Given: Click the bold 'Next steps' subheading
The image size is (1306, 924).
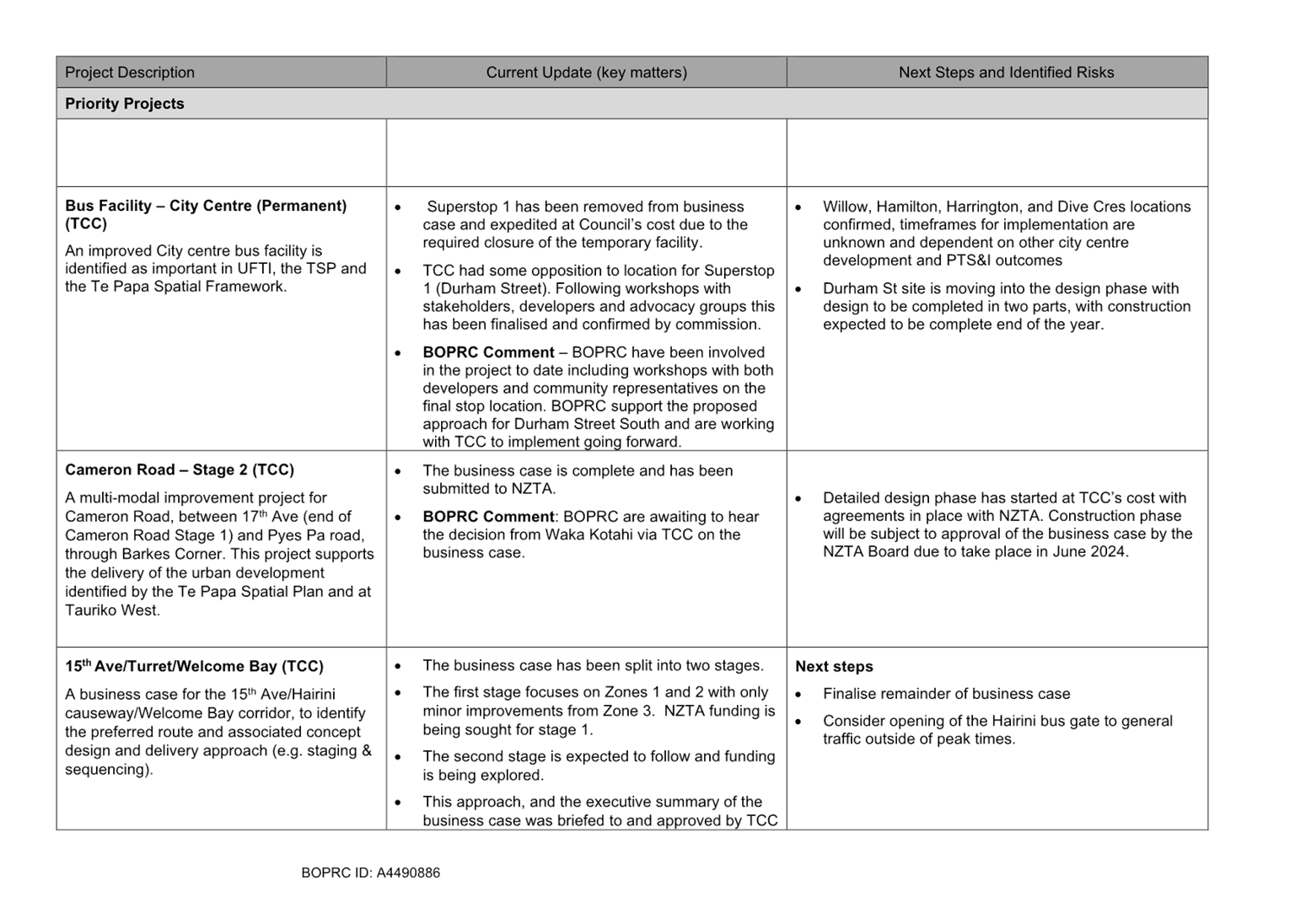Looking at the screenshot, I should [x=834, y=666].
